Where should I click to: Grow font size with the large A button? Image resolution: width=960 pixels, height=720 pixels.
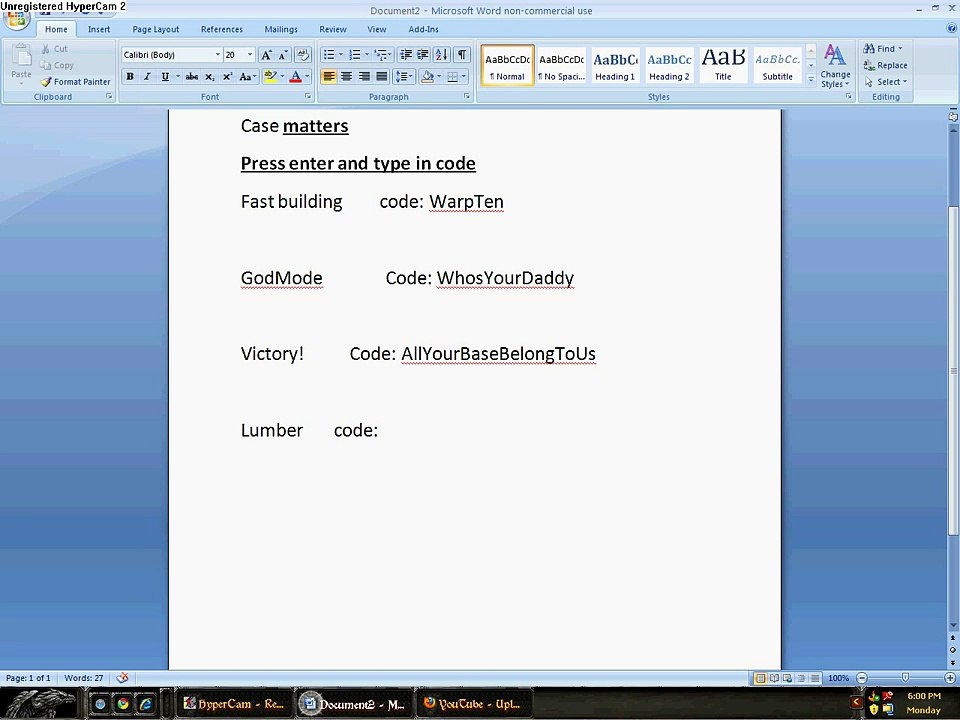[266, 55]
